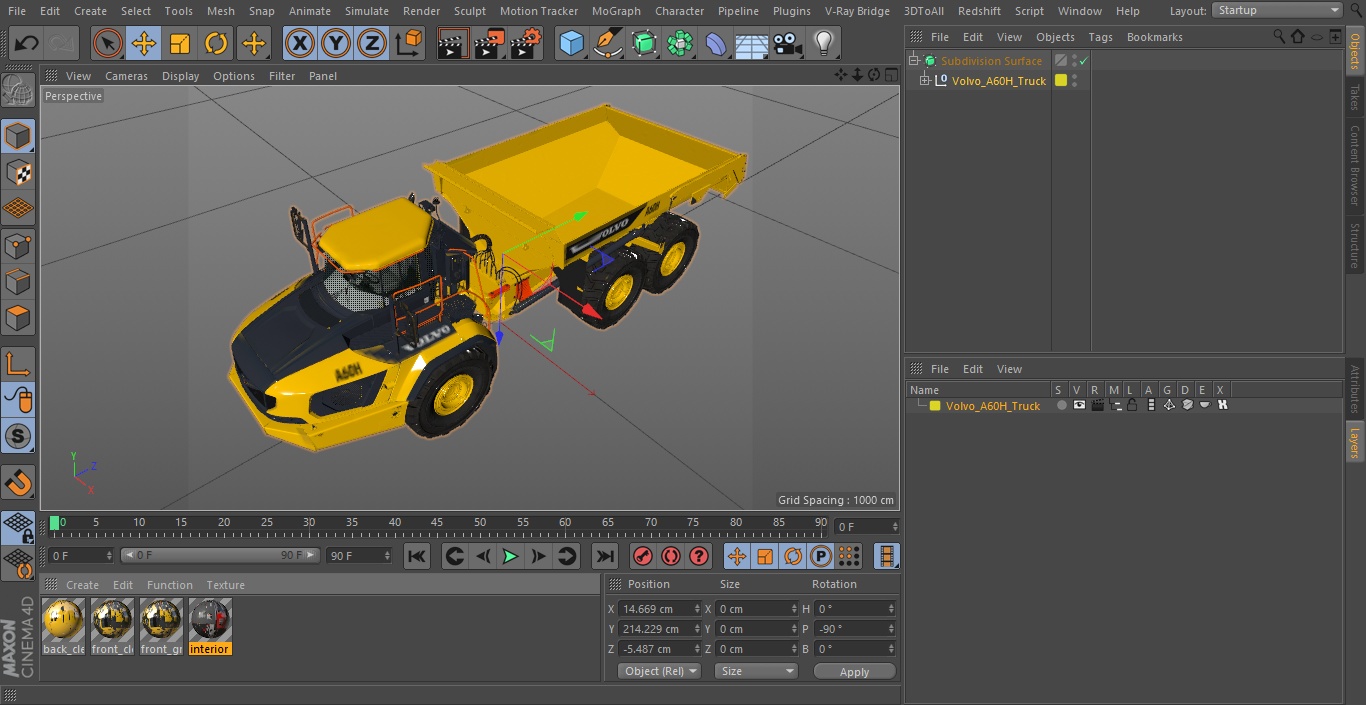Switch to Edges mode
Viewport: 1366px width, 705px height.
[18, 282]
